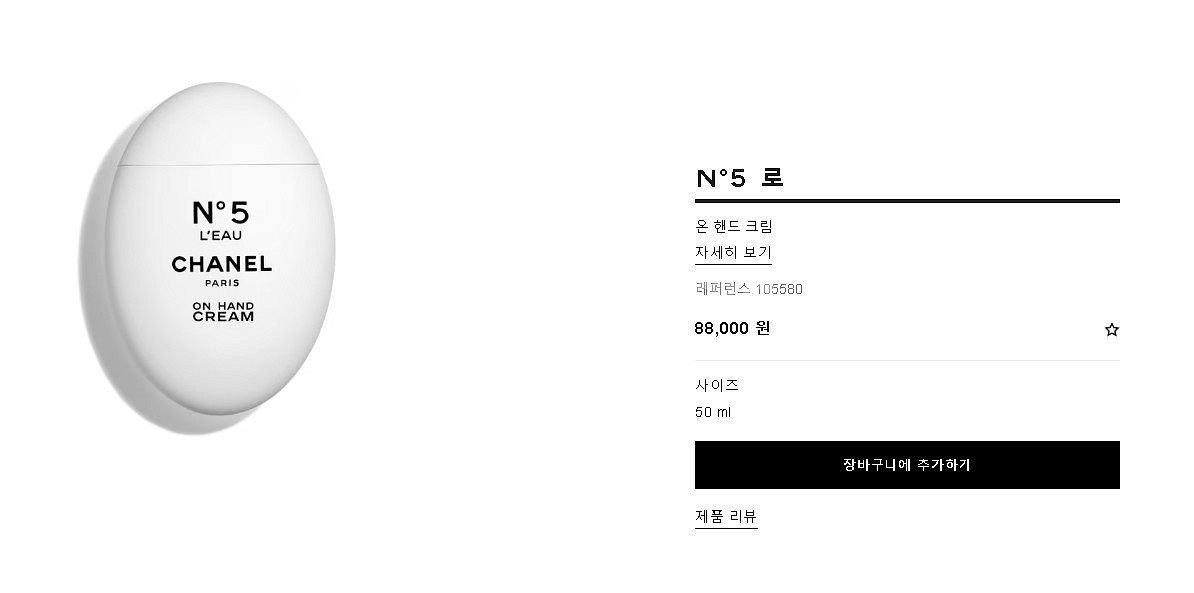Click the 88,000 원 price
This screenshot has width=1194, height=593.
click(x=732, y=328)
